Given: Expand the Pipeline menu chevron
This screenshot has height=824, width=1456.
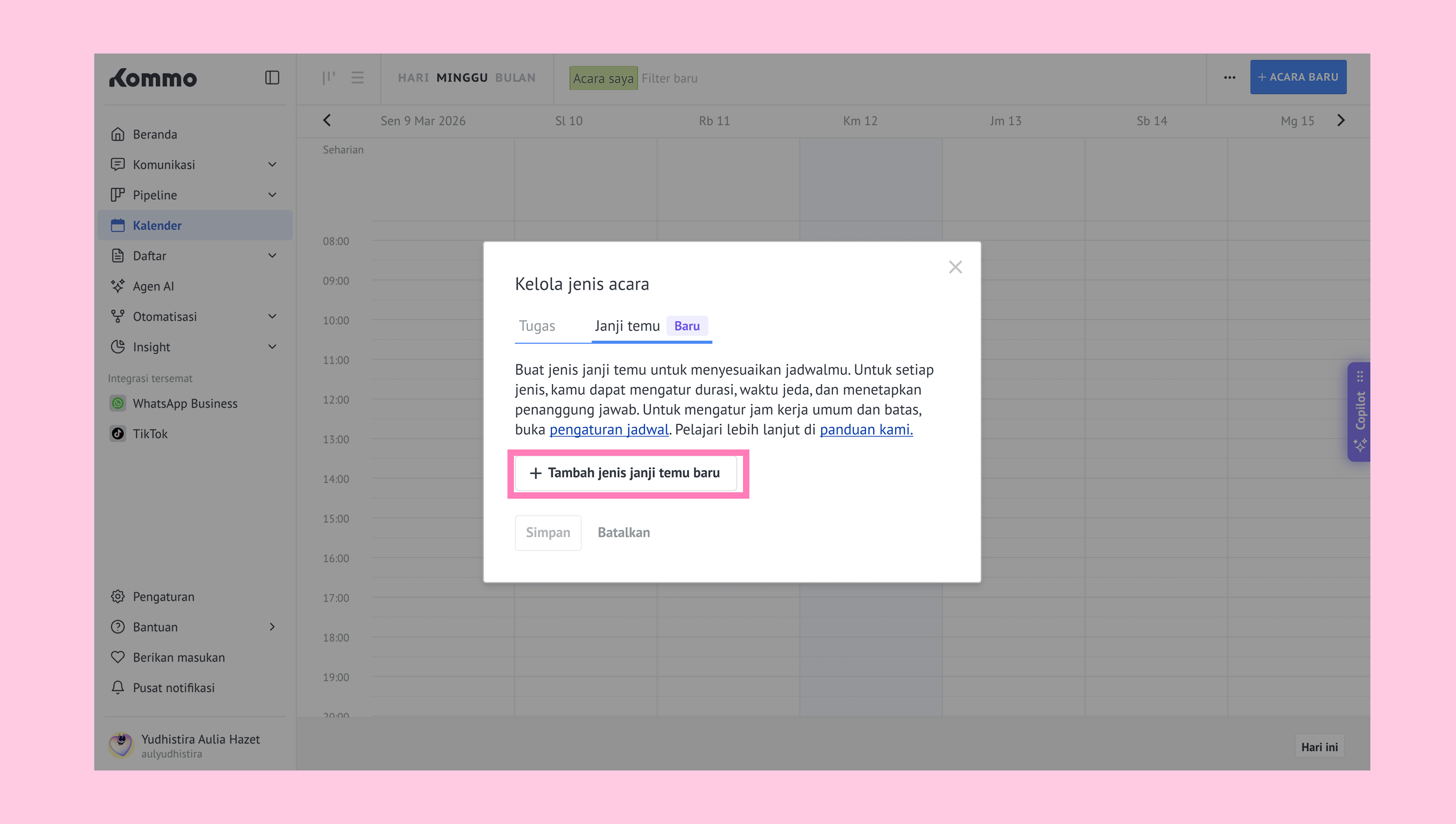Looking at the screenshot, I should click(x=272, y=195).
